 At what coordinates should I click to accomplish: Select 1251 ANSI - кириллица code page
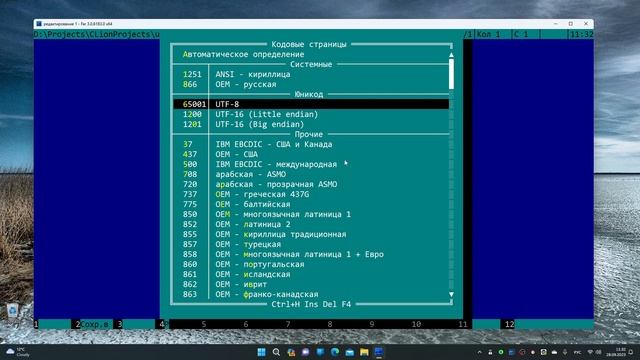pyautogui.click(x=311, y=74)
